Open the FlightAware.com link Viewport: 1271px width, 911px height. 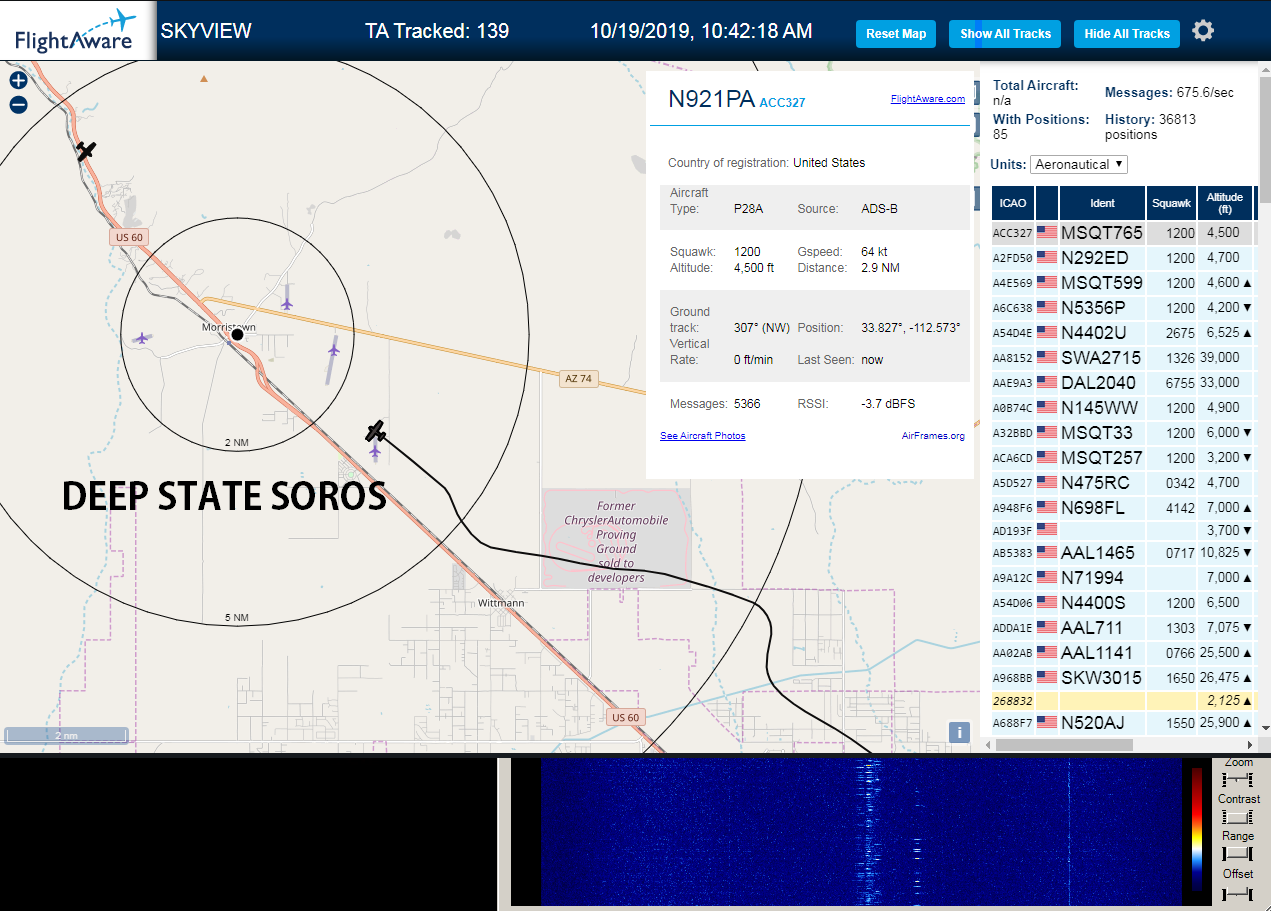928,99
